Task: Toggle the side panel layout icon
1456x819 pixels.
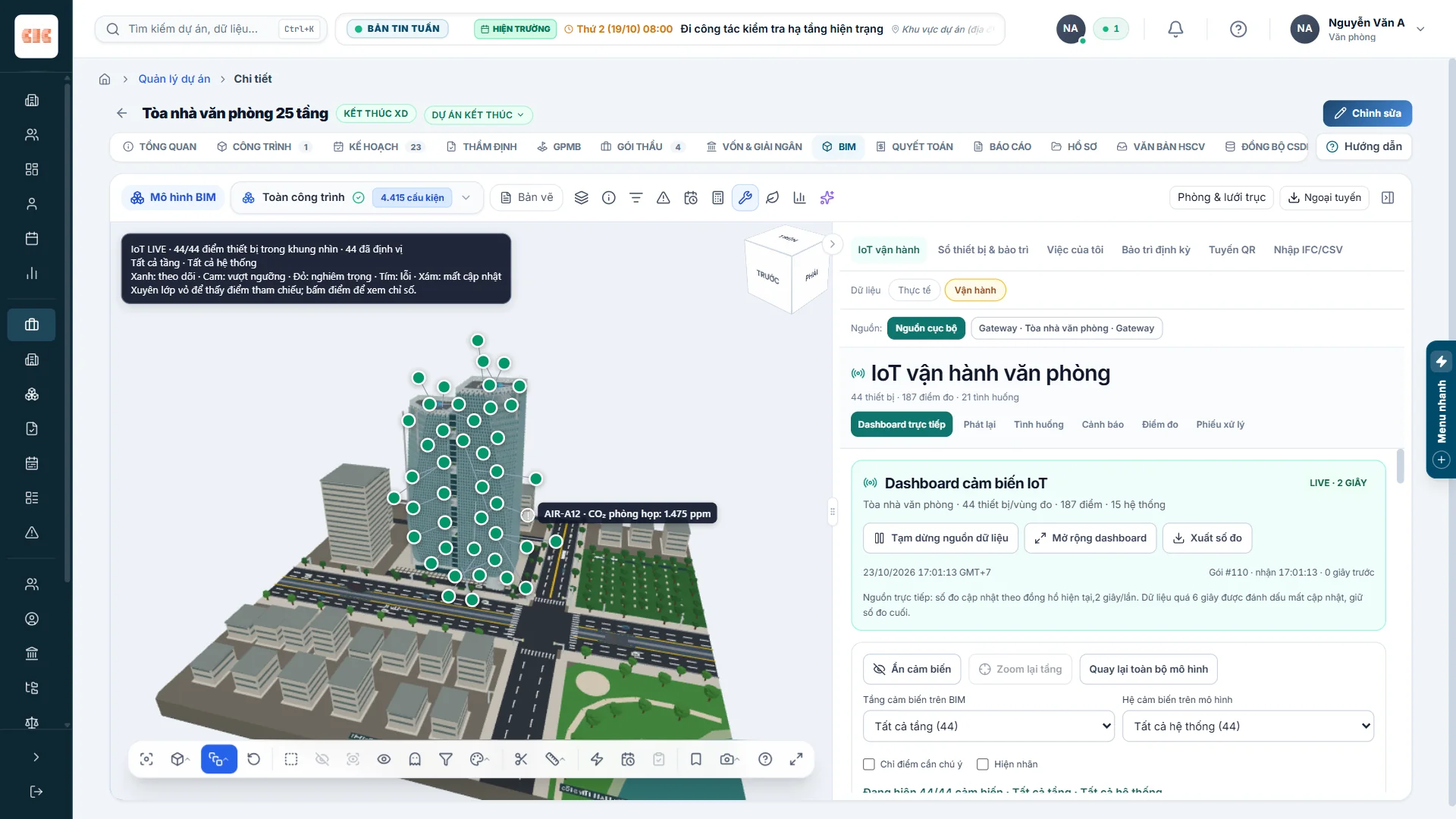Action: coord(1388,197)
